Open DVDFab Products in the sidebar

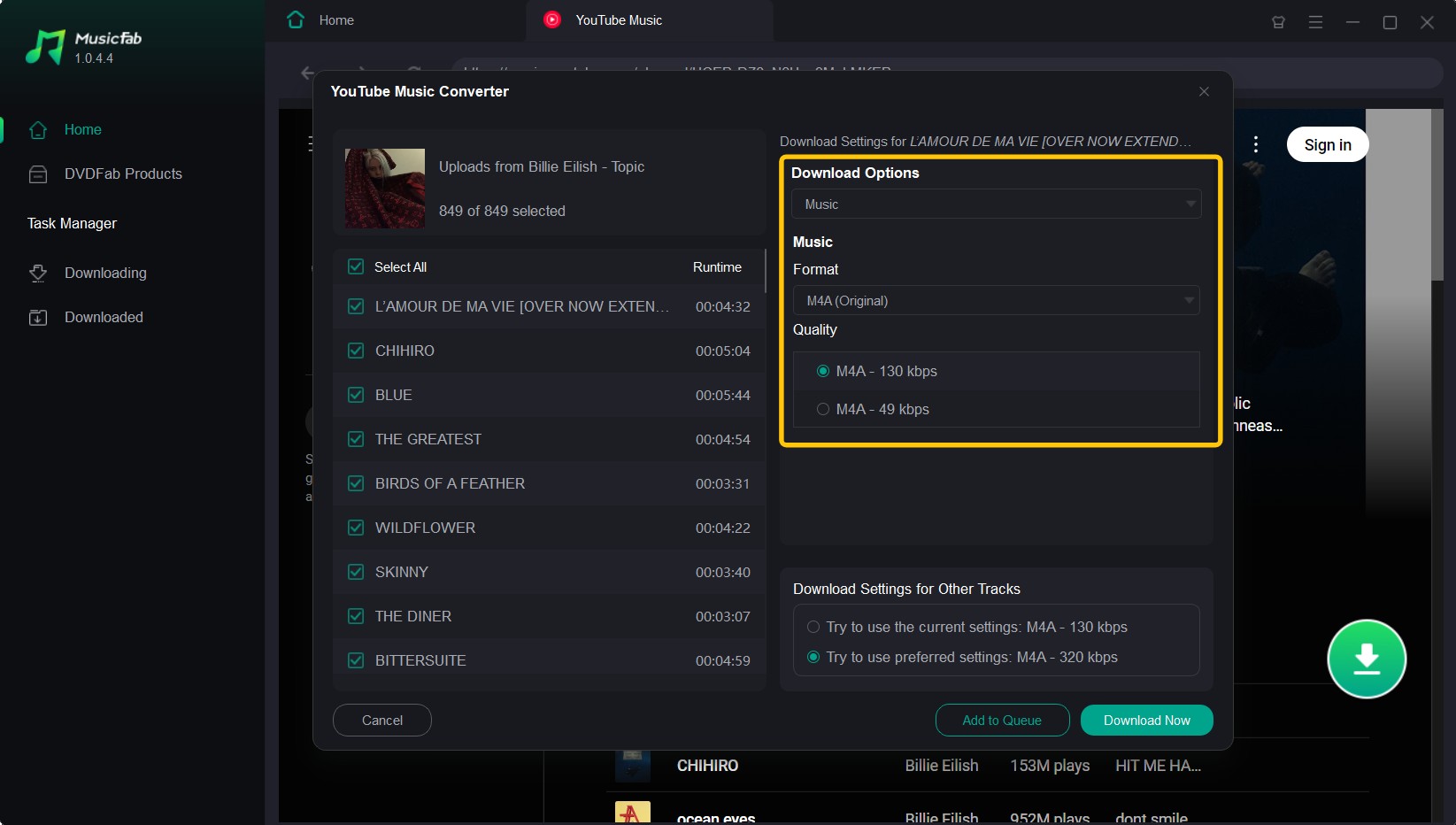click(123, 174)
